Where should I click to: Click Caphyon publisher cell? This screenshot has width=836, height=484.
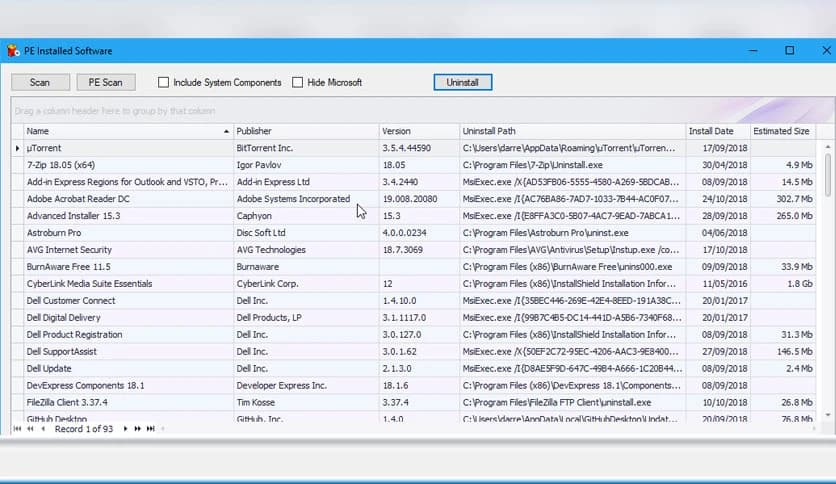click(306, 216)
